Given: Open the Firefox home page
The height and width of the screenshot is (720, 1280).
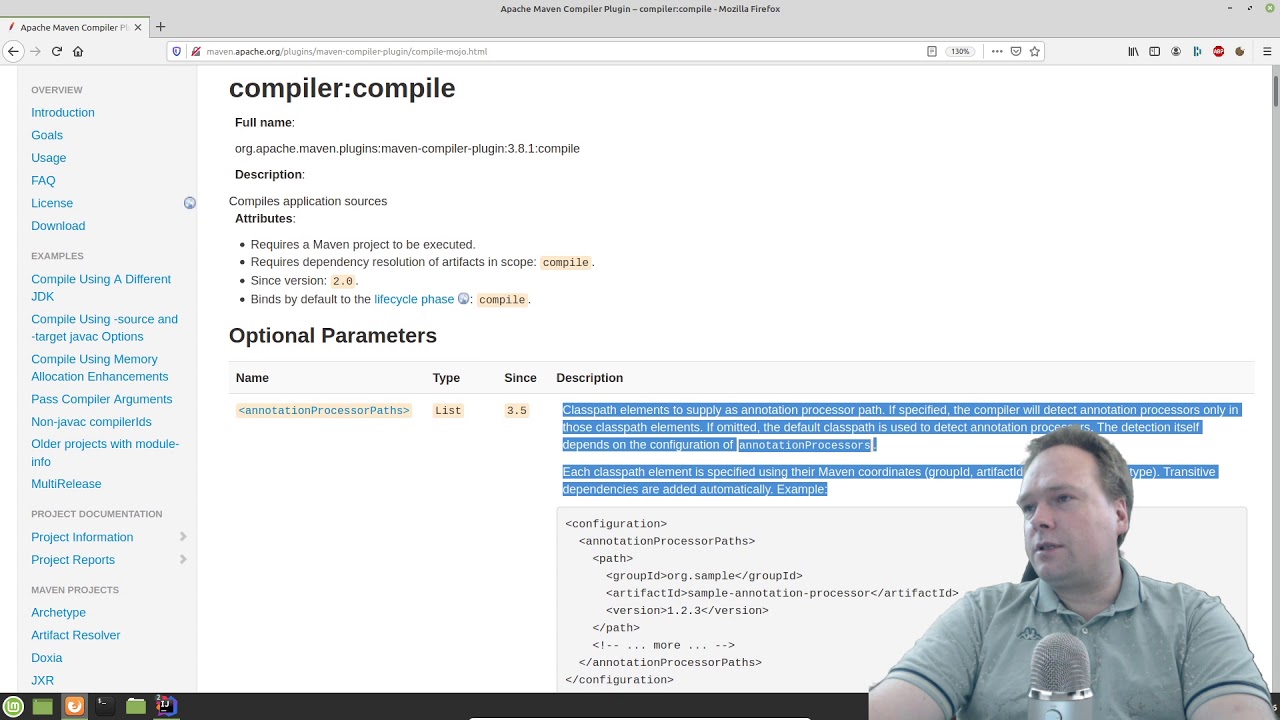Looking at the screenshot, I should (x=78, y=51).
